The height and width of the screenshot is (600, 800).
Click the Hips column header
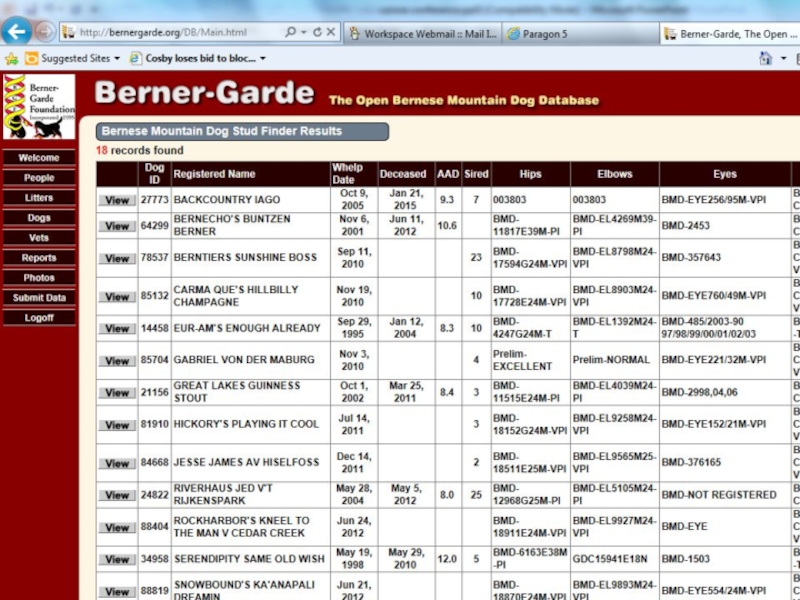530,174
